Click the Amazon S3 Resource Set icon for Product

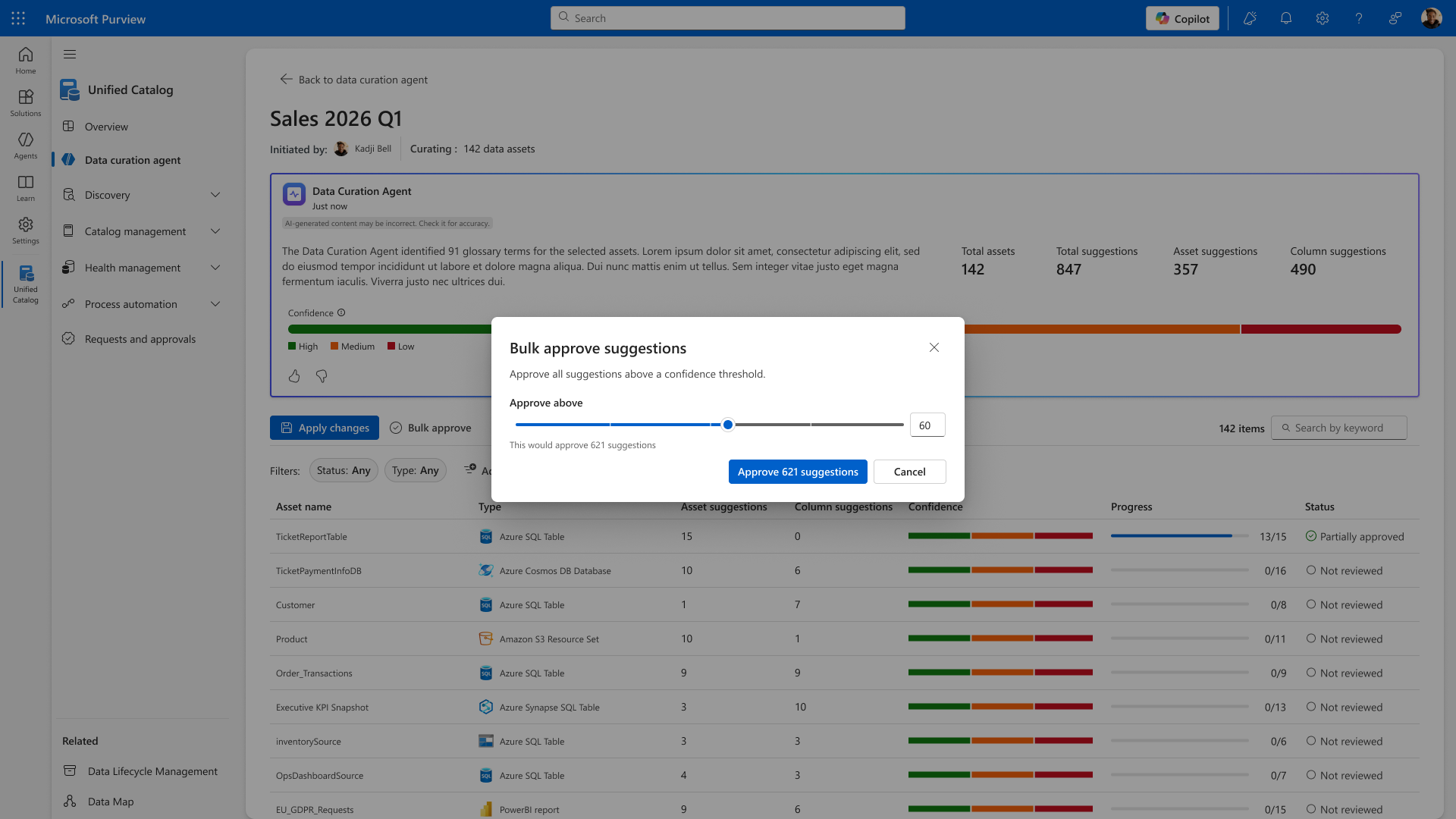tap(486, 639)
